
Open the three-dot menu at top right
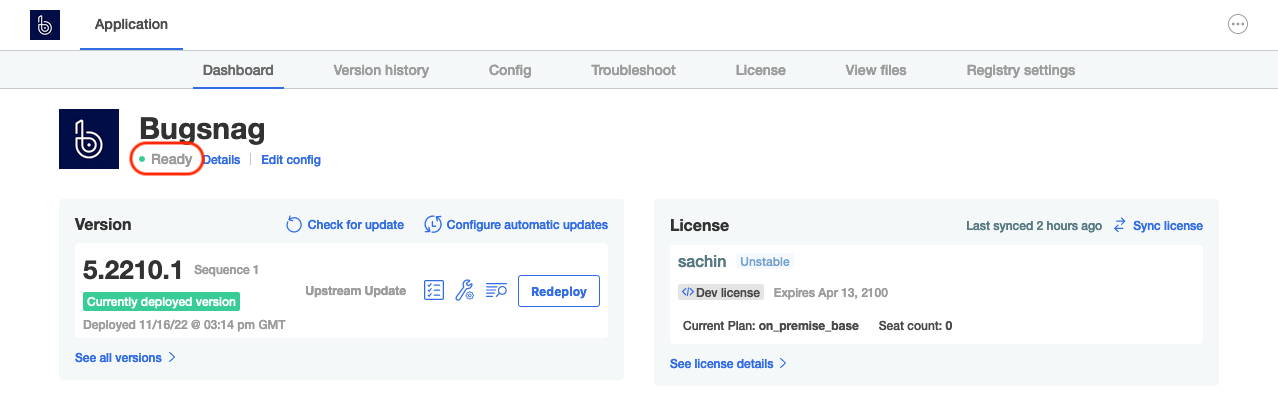(1238, 25)
